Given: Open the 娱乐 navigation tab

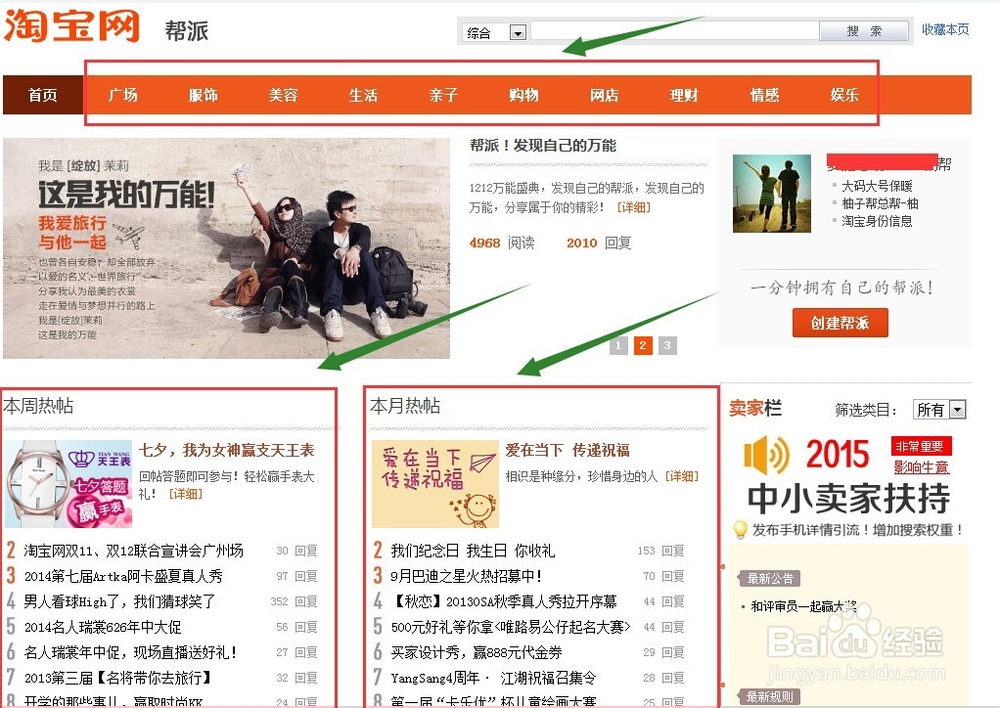Looking at the screenshot, I should [x=844, y=95].
